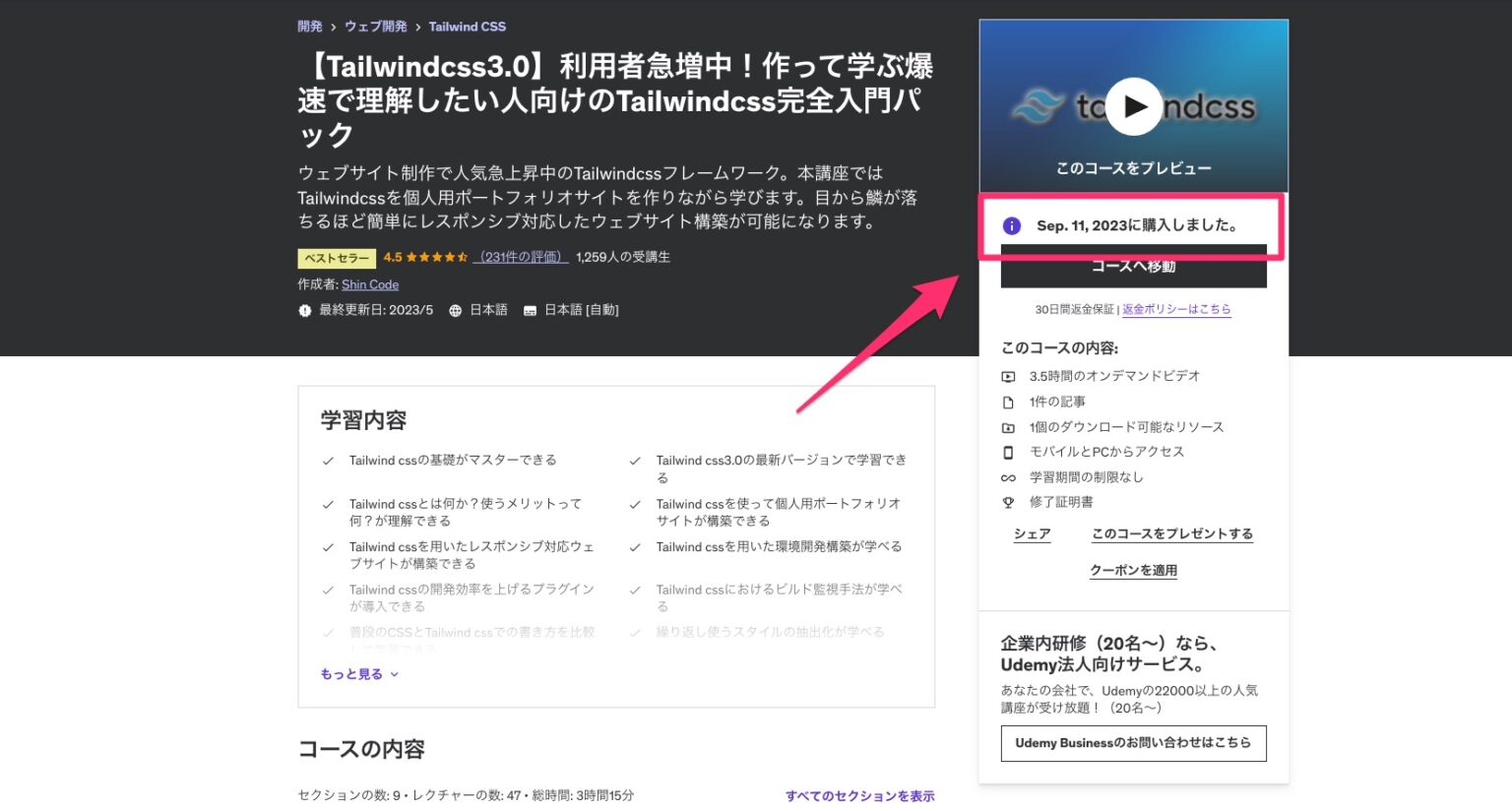Screen dimensions: 1512x811
Task: Show all sections via すべてのセクションを表示
Action: (x=858, y=795)
